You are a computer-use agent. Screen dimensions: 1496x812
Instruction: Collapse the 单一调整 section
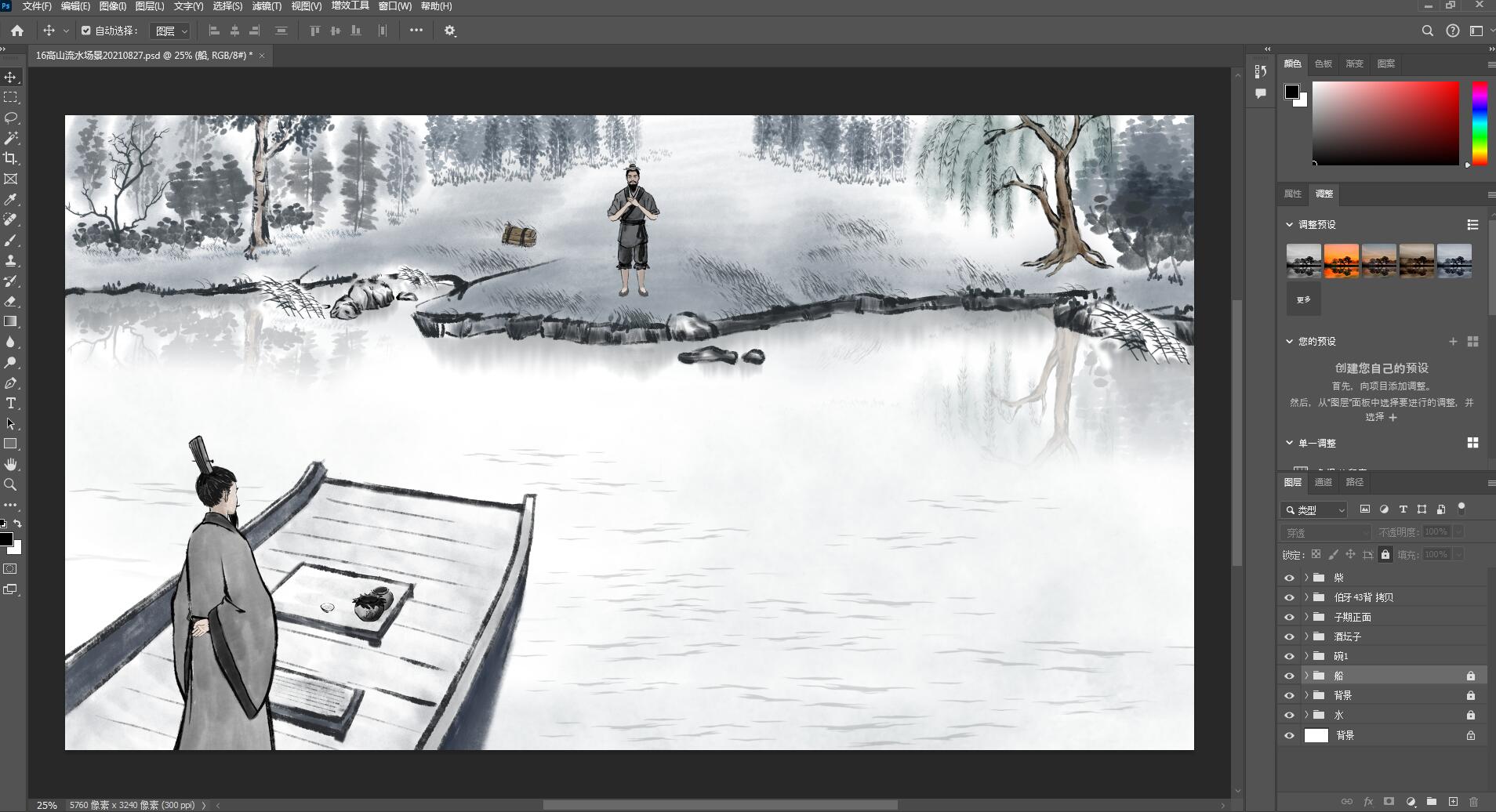click(x=1289, y=443)
